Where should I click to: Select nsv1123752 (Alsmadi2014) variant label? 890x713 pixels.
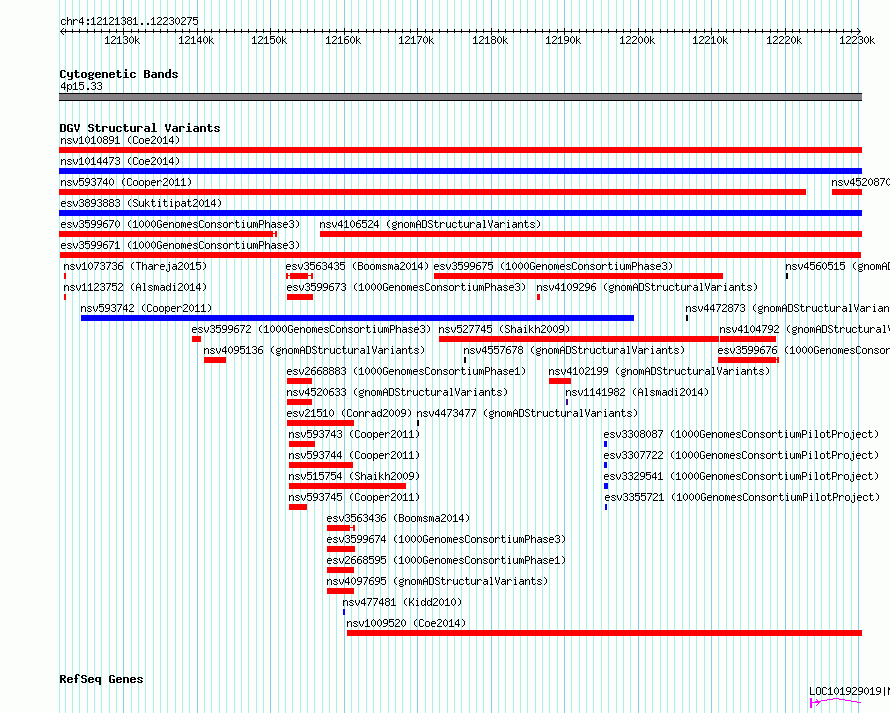click(135, 287)
